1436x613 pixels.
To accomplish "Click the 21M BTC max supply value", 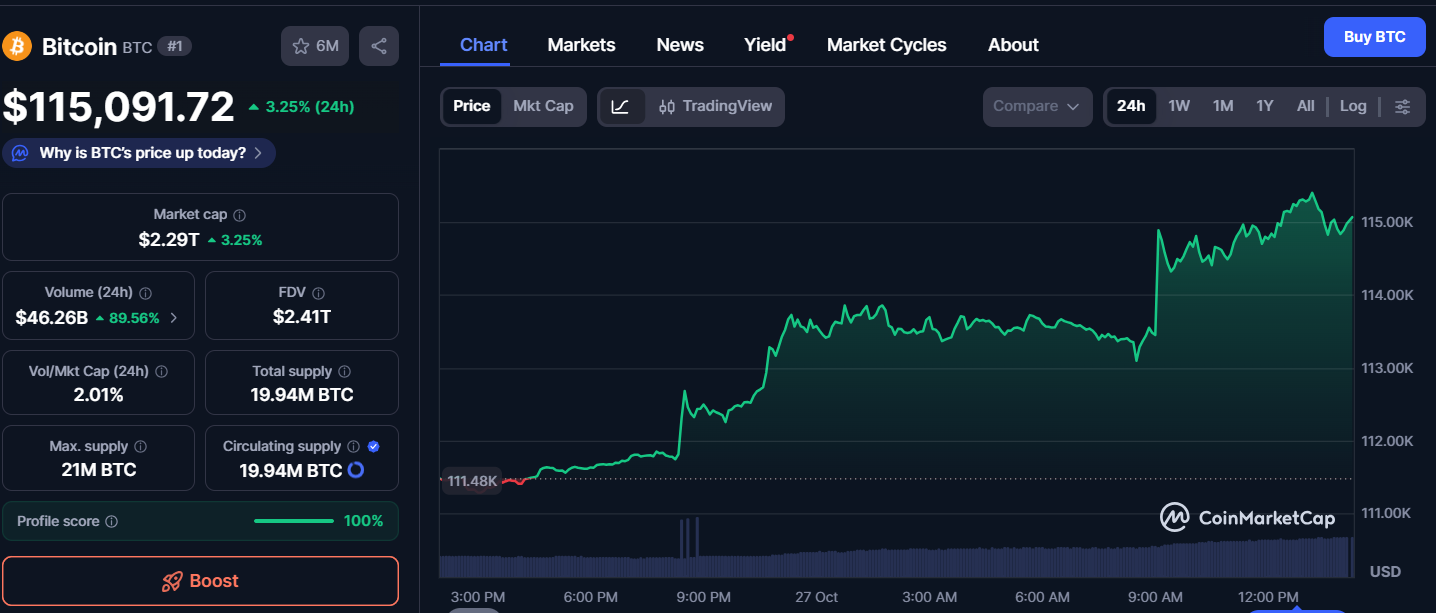I will tap(98, 470).
